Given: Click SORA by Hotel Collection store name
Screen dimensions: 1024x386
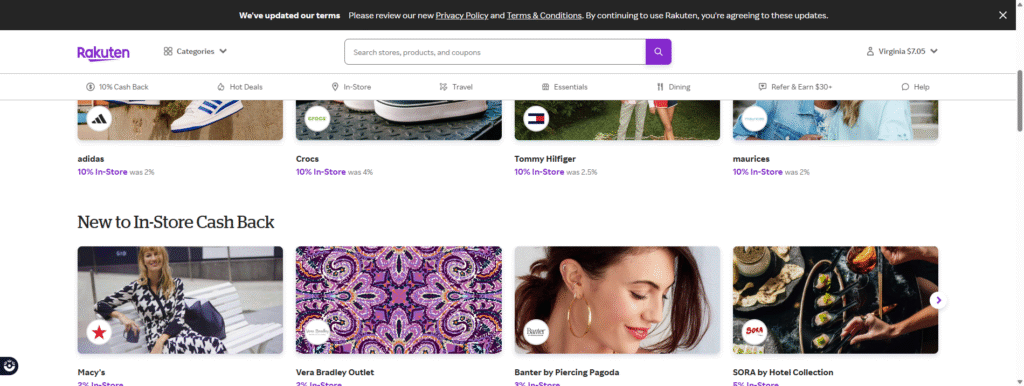Looking at the screenshot, I should point(783,372).
